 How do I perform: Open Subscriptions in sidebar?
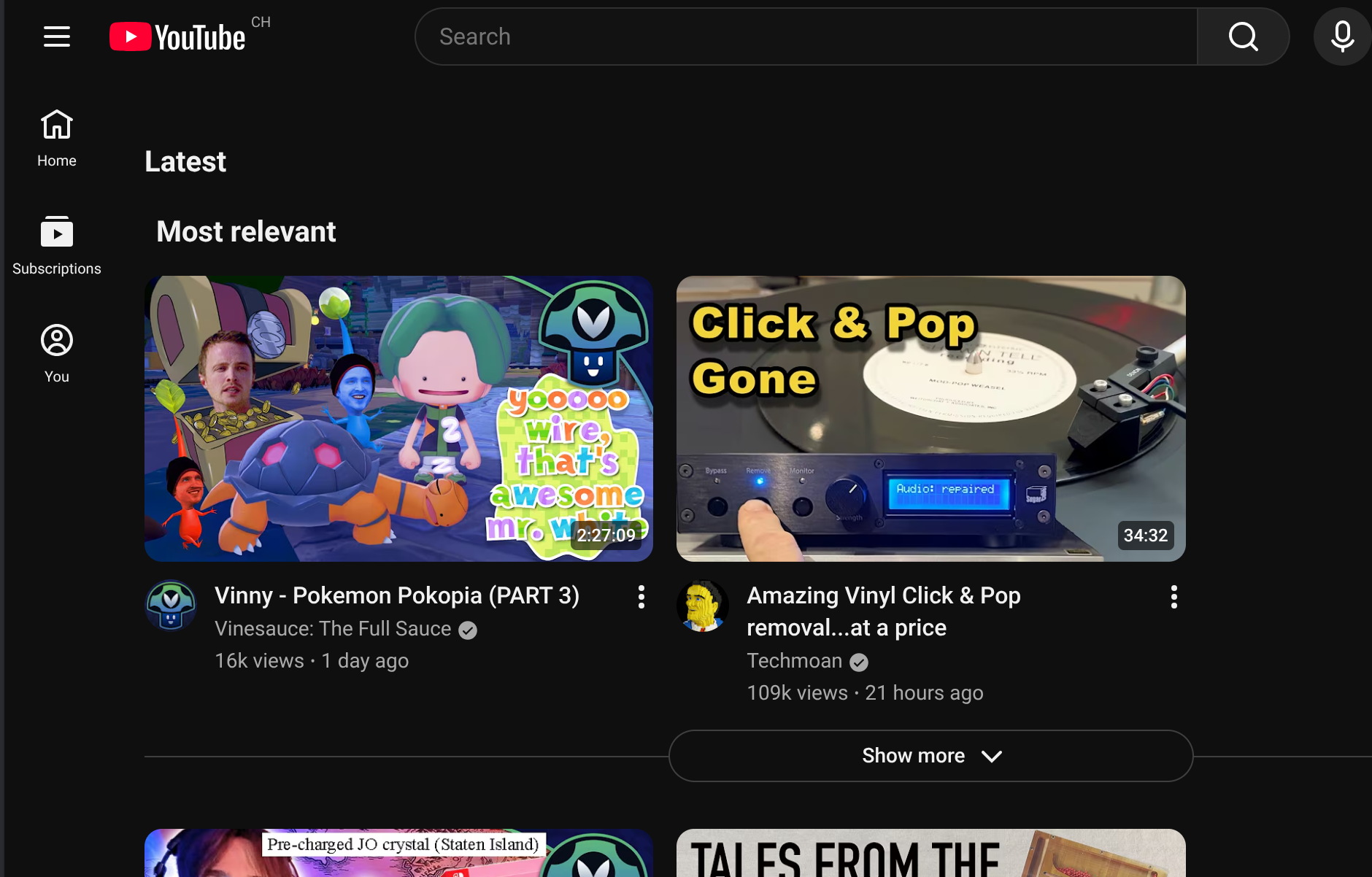pyautogui.click(x=57, y=246)
